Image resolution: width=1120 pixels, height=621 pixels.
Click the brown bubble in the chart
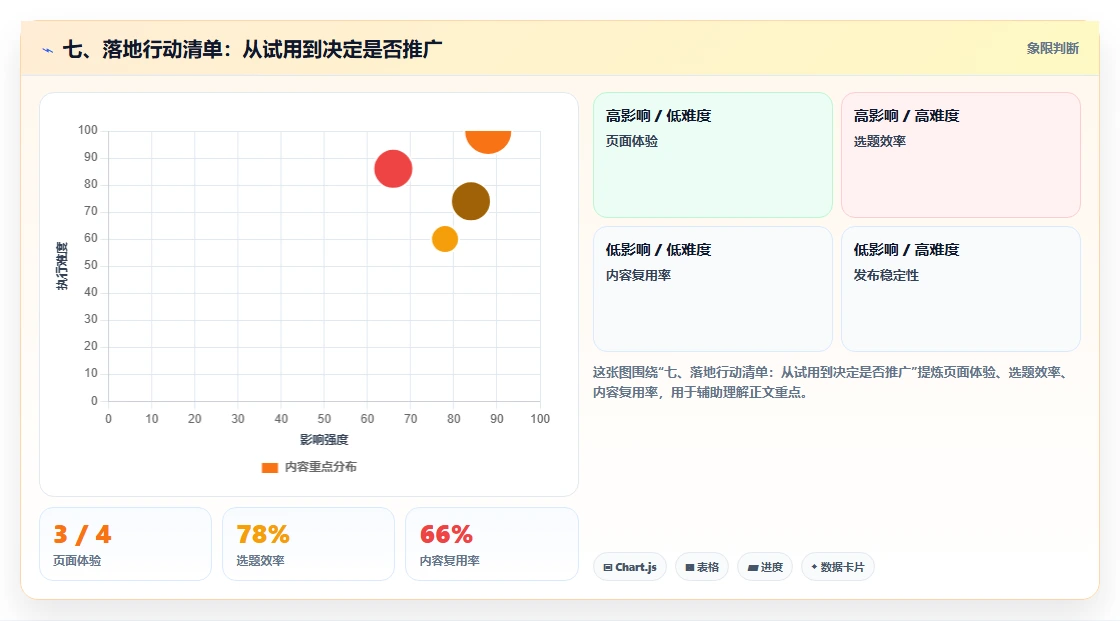[471, 201]
